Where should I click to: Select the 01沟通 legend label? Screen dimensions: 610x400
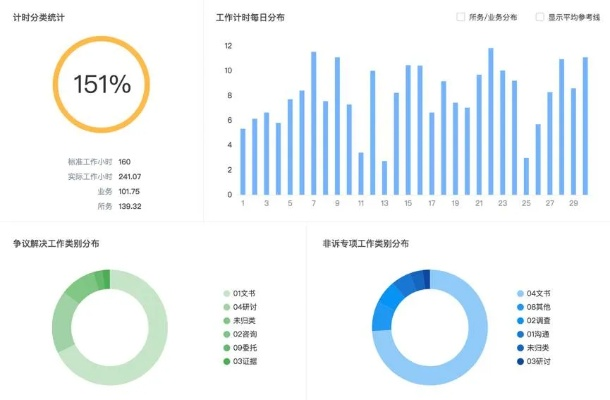tap(540, 333)
